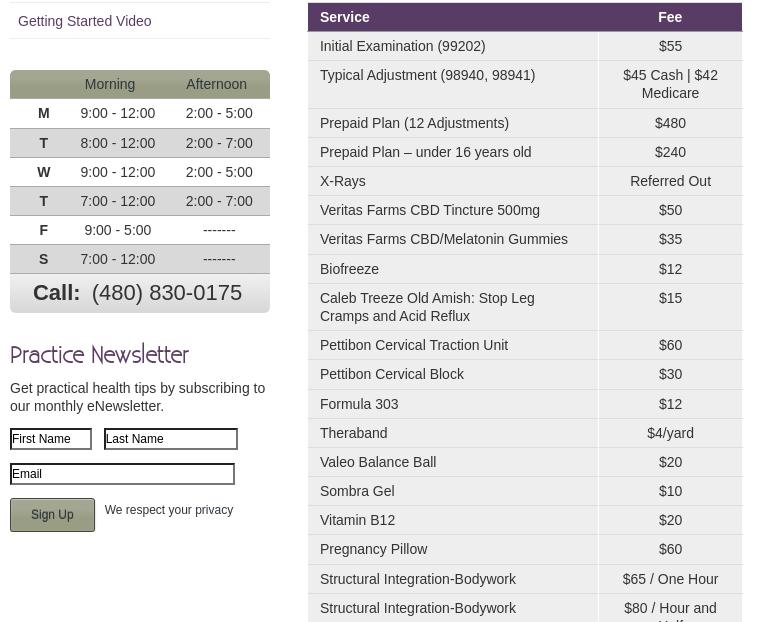The image size is (770, 622).
Task: Select the Afternoon column header in hours table
Action: (x=216, y=85)
